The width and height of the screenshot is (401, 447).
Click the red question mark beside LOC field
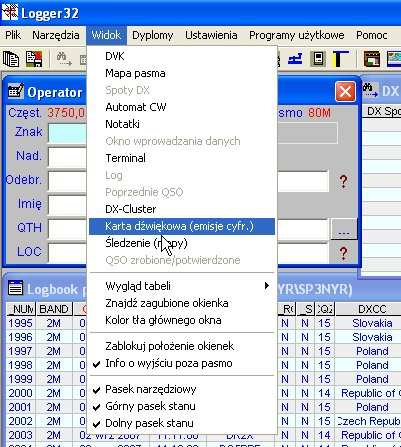point(343,253)
